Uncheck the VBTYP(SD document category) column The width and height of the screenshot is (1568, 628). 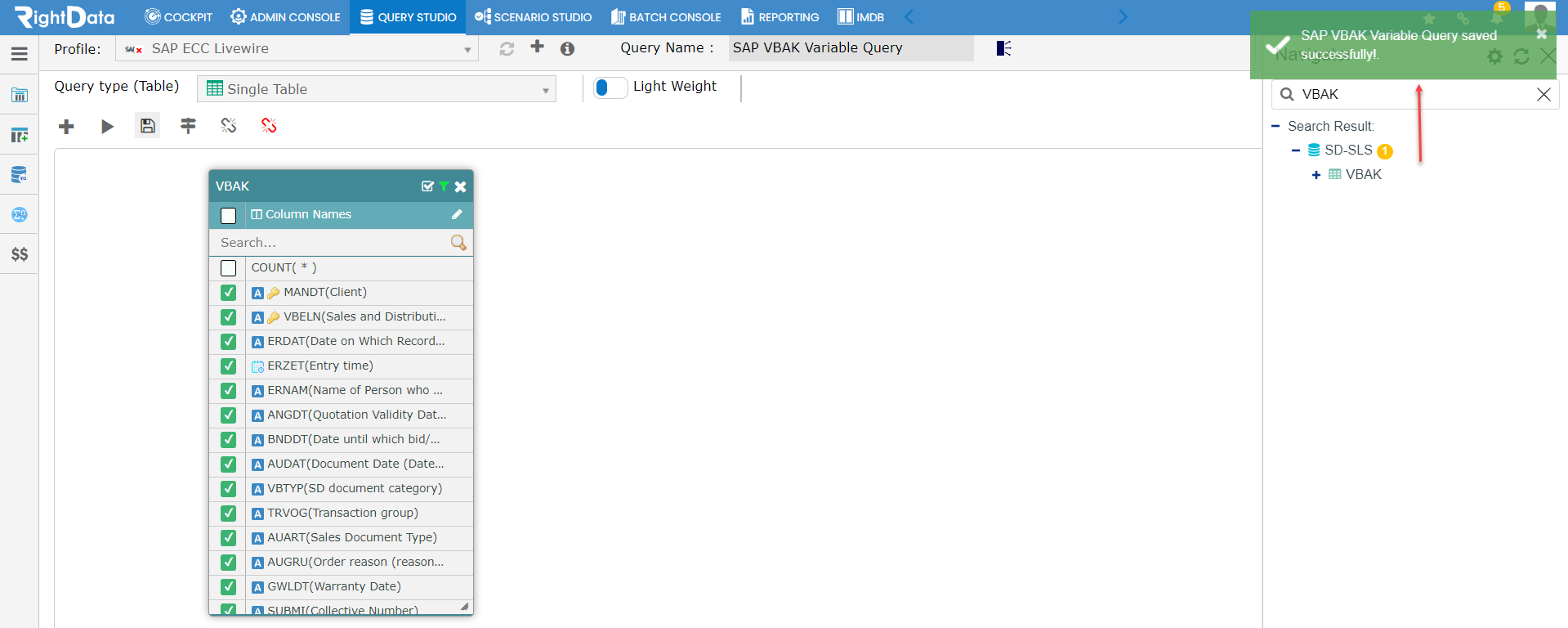click(x=229, y=489)
